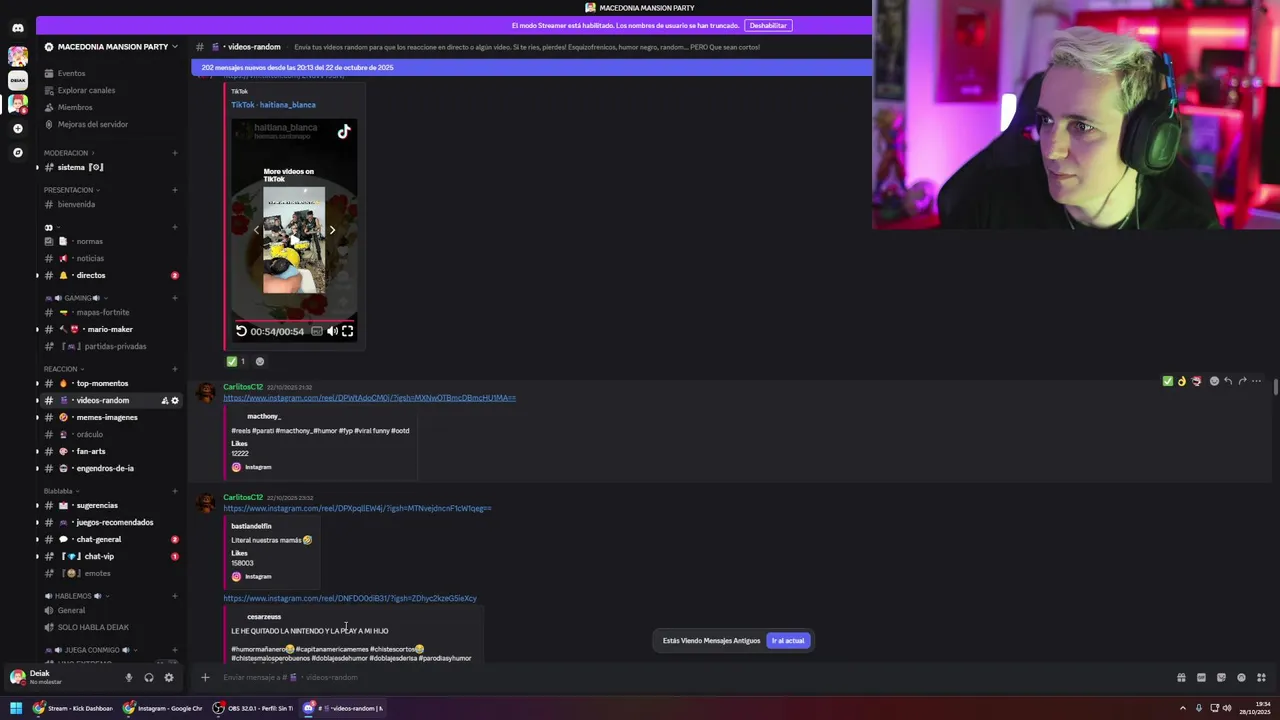The image size is (1280, 720).
Task: Toggle microphone mute in user panel
Action: pos(128,677)
